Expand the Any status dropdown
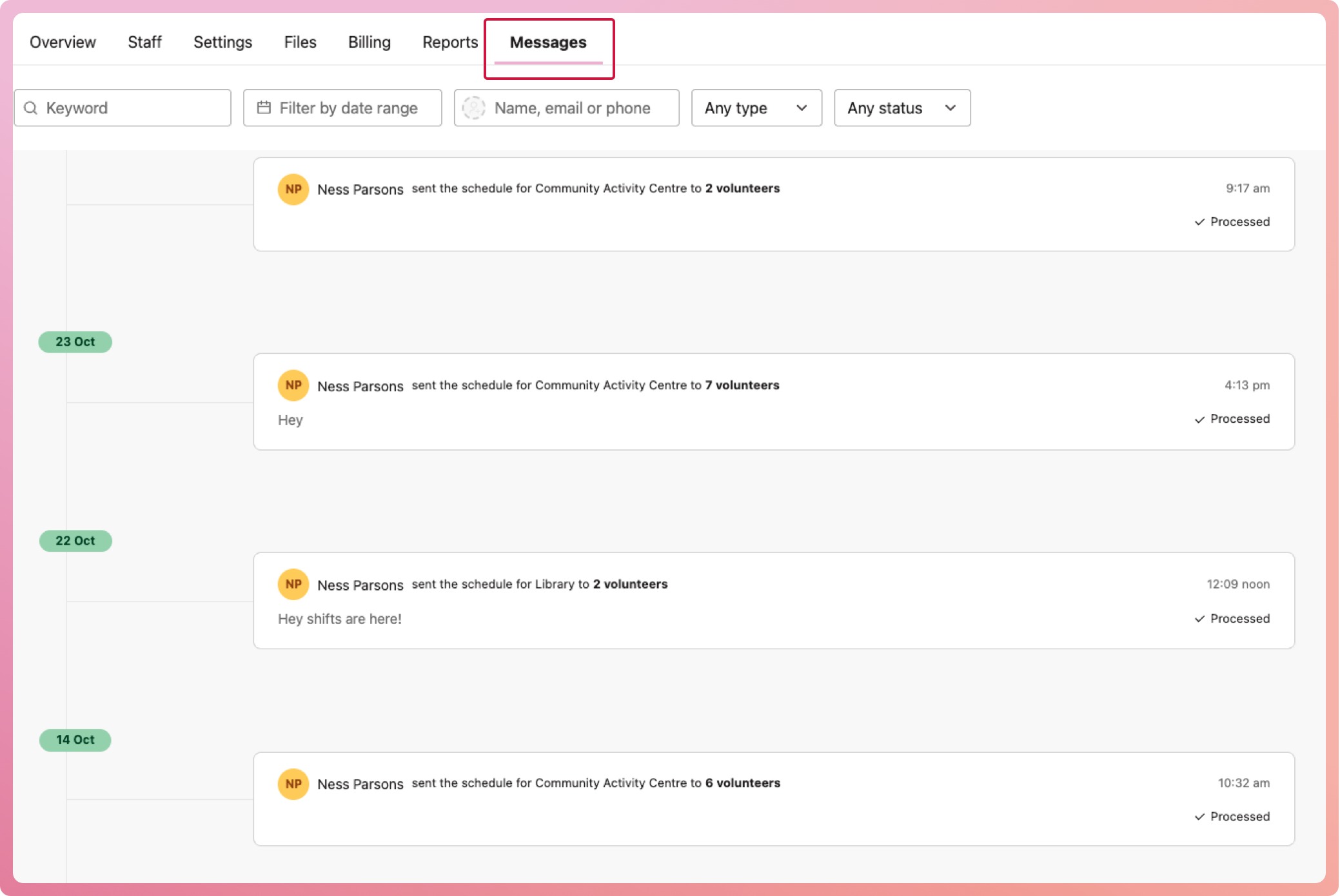Image resolution: width=1340 pixels, height=896 pixels. point(902,108)
